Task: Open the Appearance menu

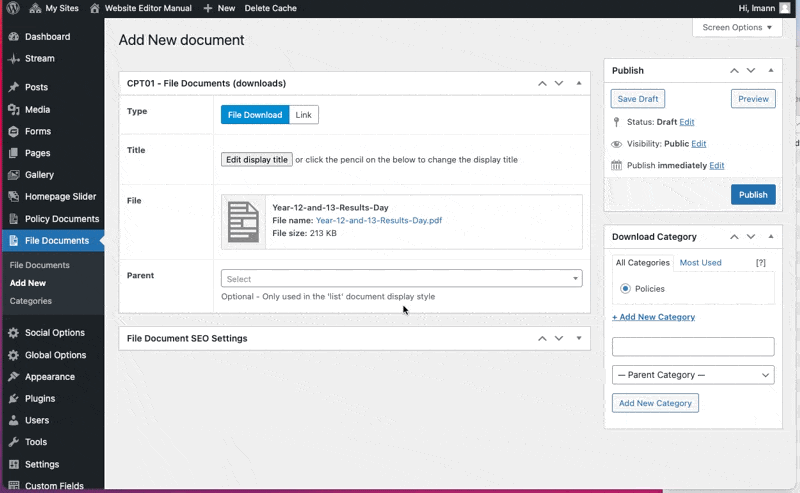Action: pos(49,377)
